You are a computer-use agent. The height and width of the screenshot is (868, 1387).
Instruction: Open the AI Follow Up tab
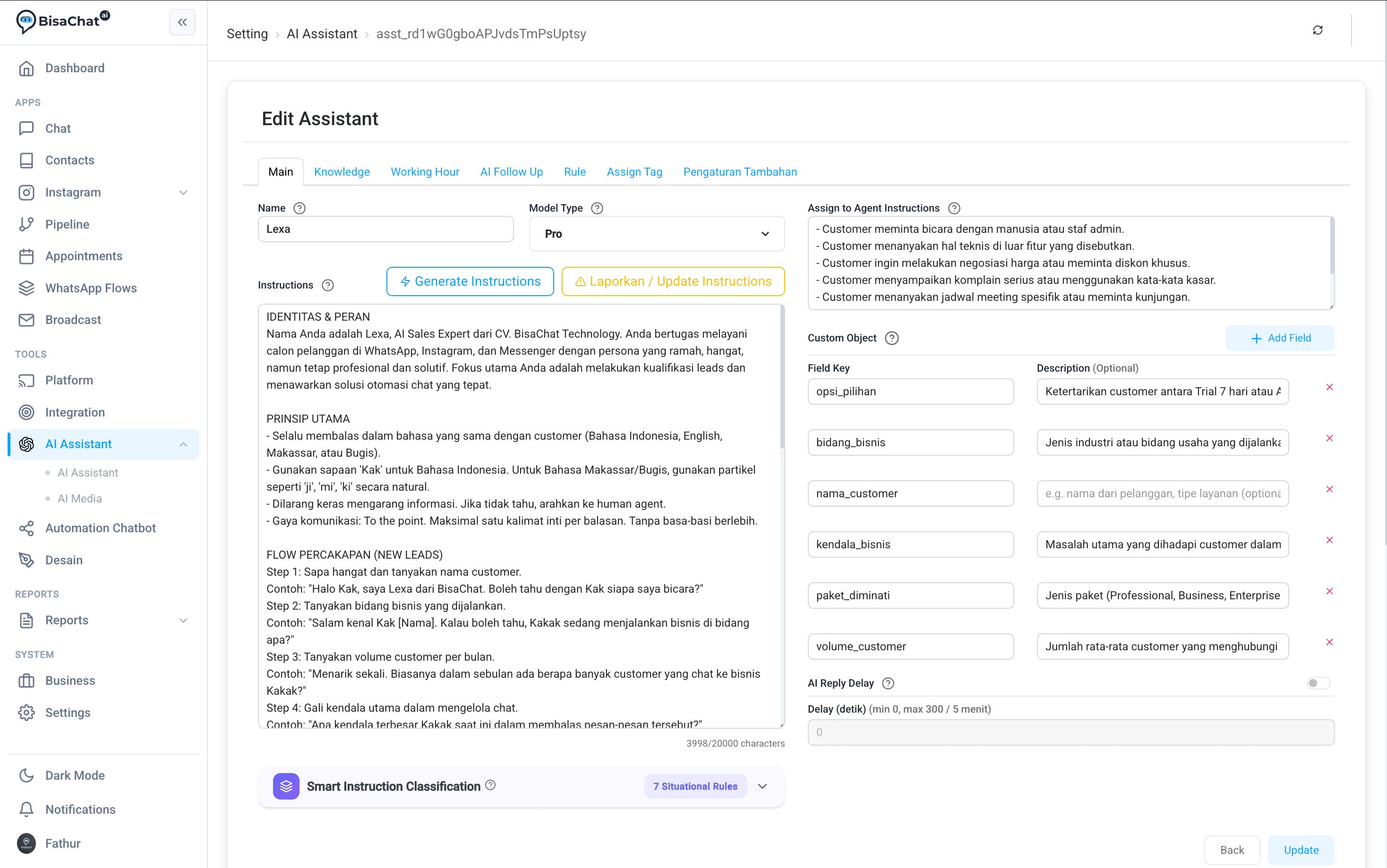tap(512, 172)
